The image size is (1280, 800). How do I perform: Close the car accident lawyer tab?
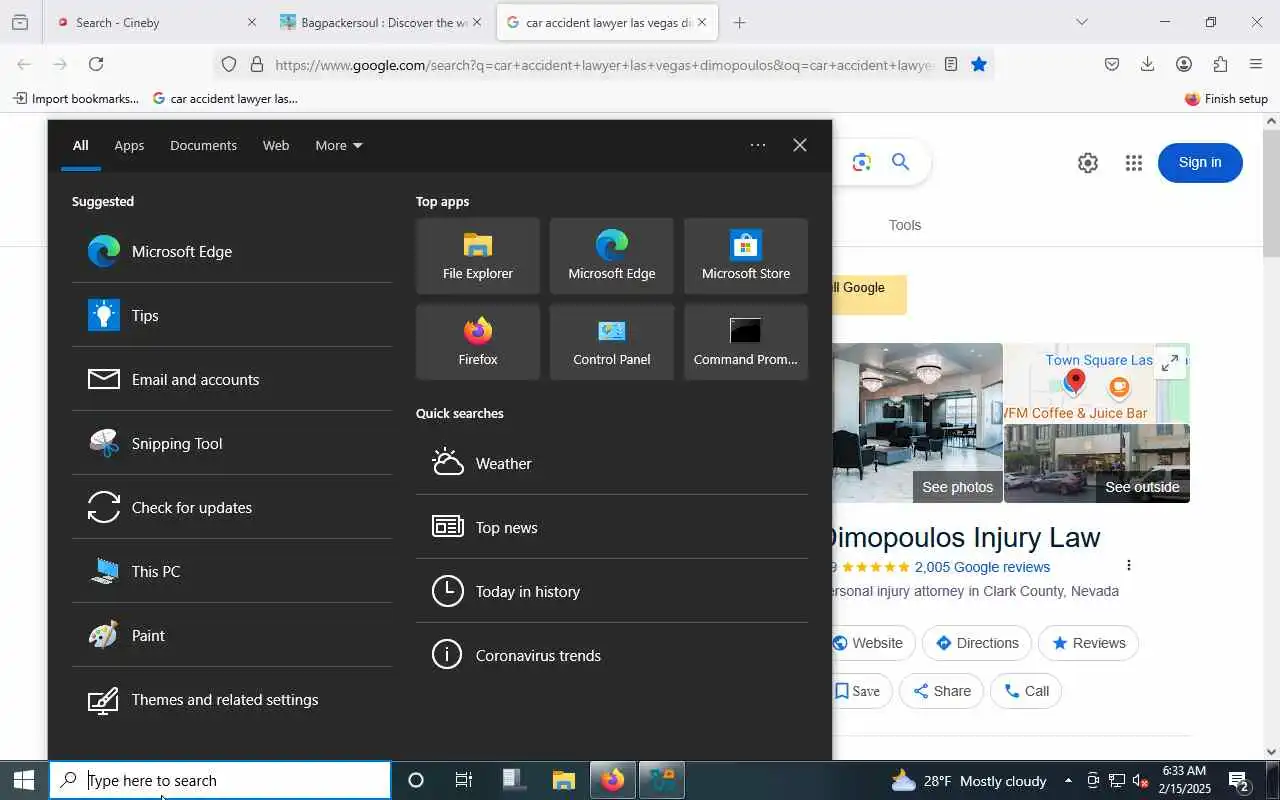coord(701,22)
